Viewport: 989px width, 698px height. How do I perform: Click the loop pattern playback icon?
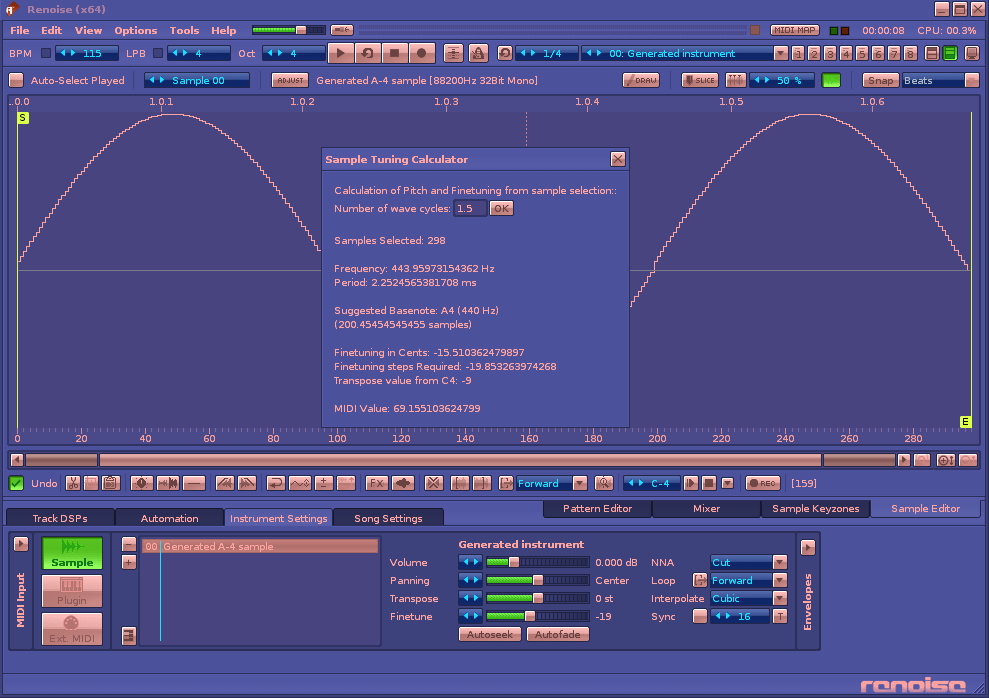click(368, 54)
